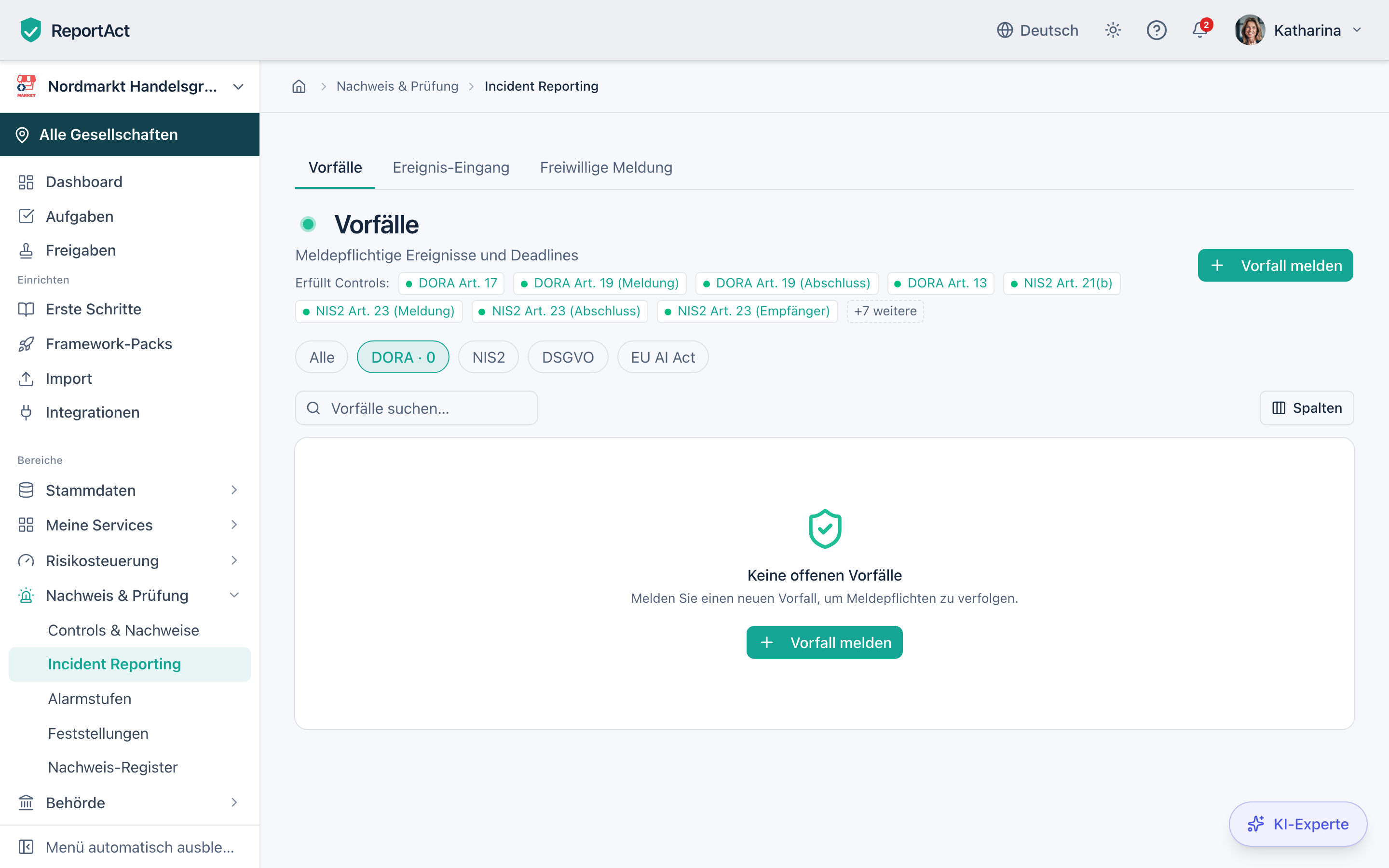This screenshot has height=868, width=1389.
Task: Select the NIS2 filter chip
Action: click(x=489, y=357)
